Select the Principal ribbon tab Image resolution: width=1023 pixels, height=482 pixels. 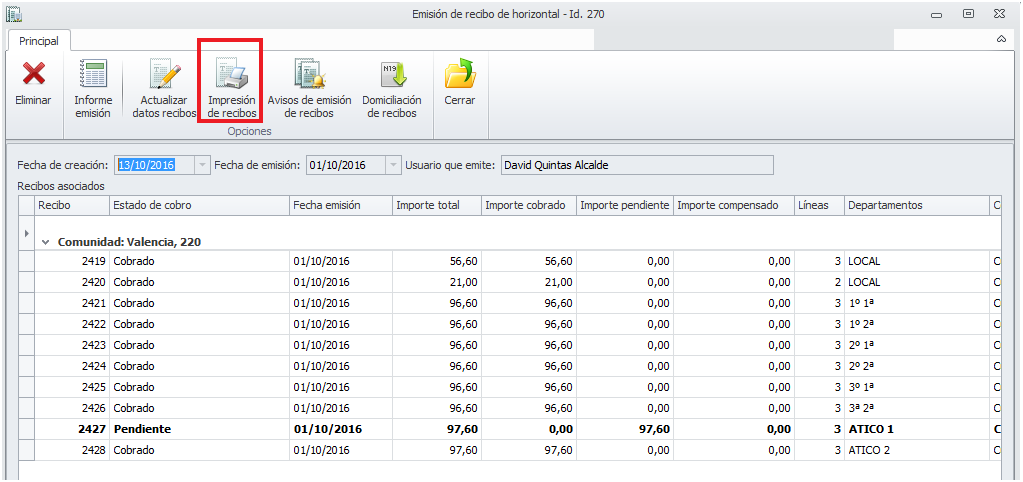(39, 41)
